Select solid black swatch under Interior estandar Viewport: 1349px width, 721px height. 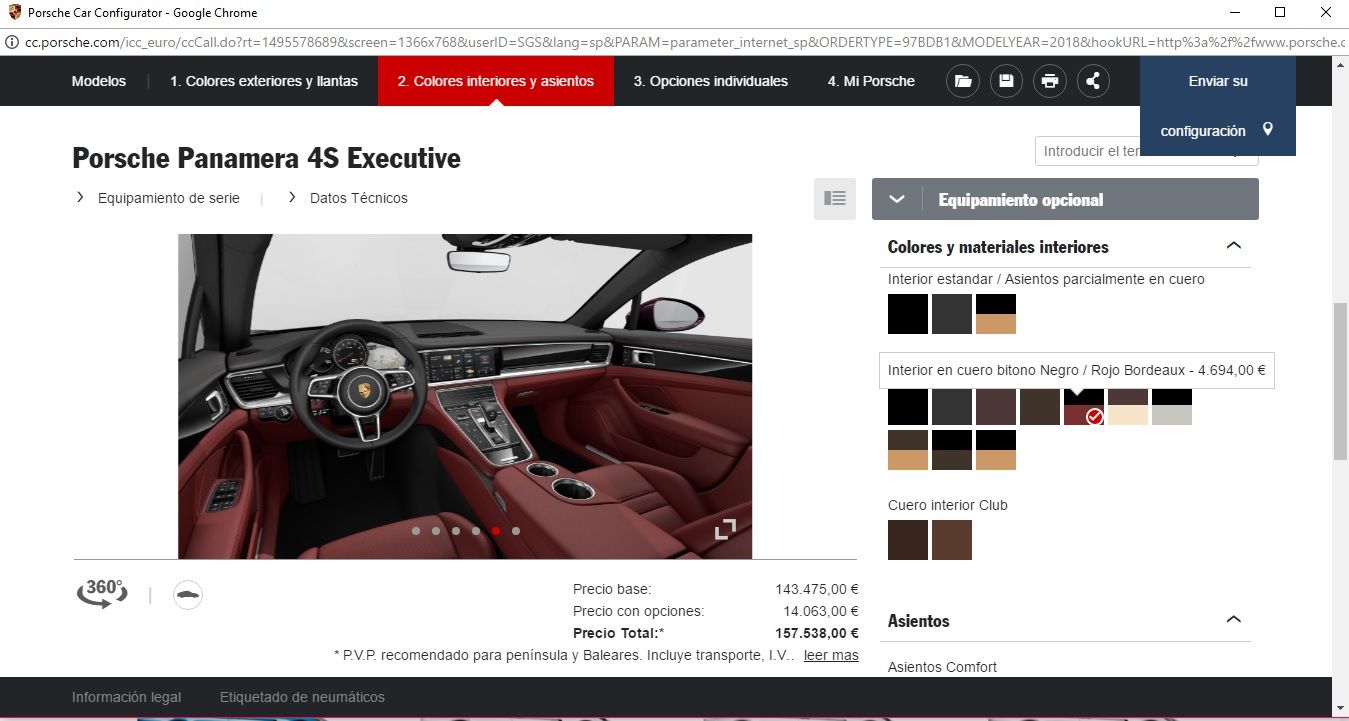coord(908,314)
